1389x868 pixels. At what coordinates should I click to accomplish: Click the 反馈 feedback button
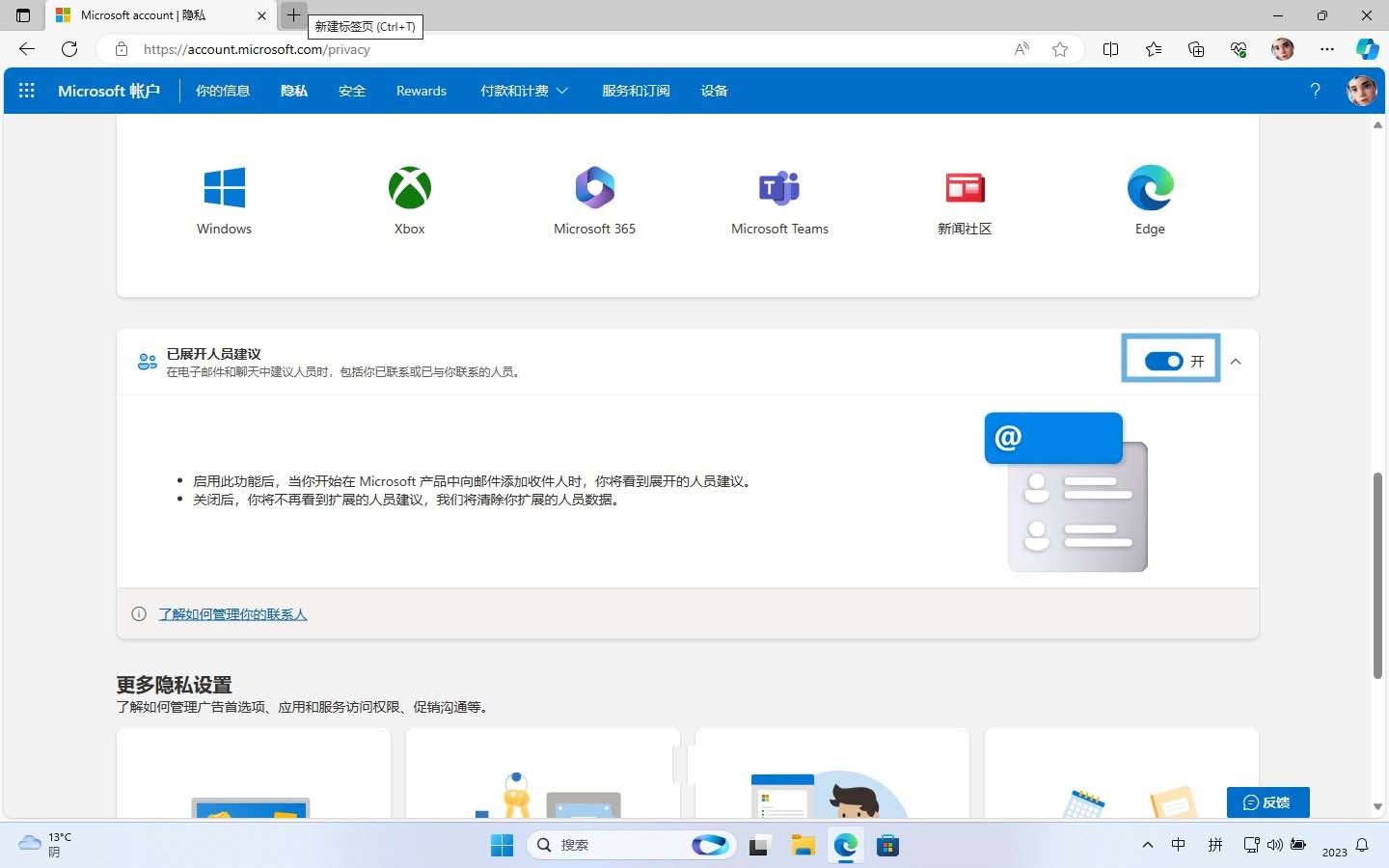1267,801
